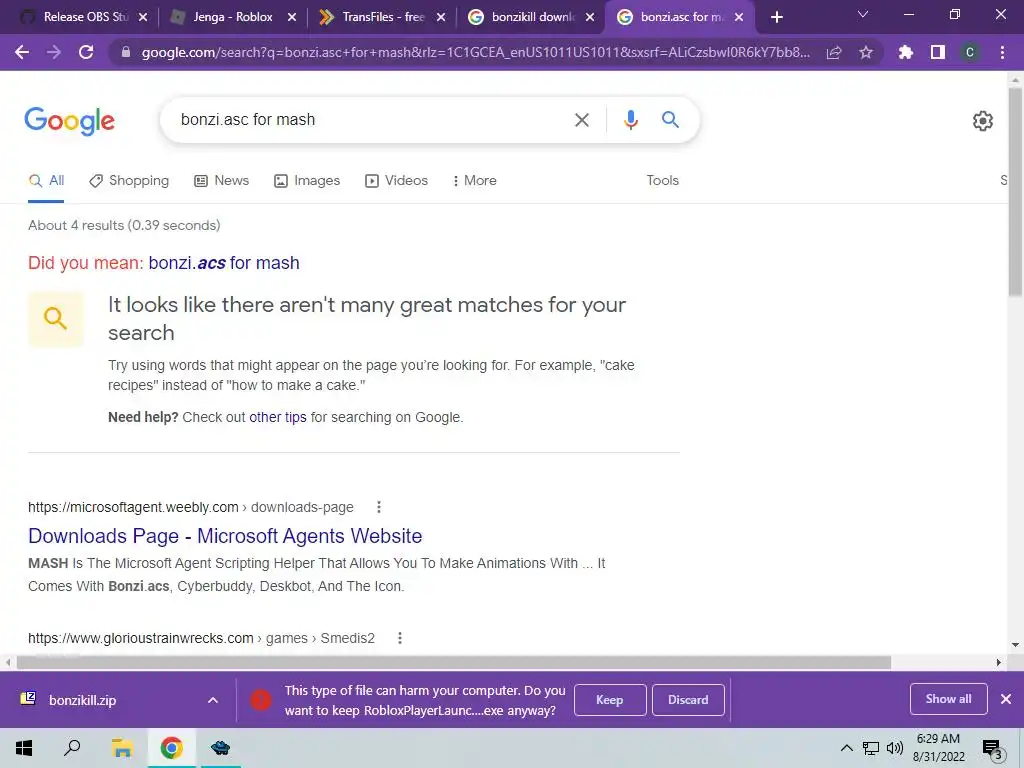Open Chrome three-dot menu

pos(1002,52)
